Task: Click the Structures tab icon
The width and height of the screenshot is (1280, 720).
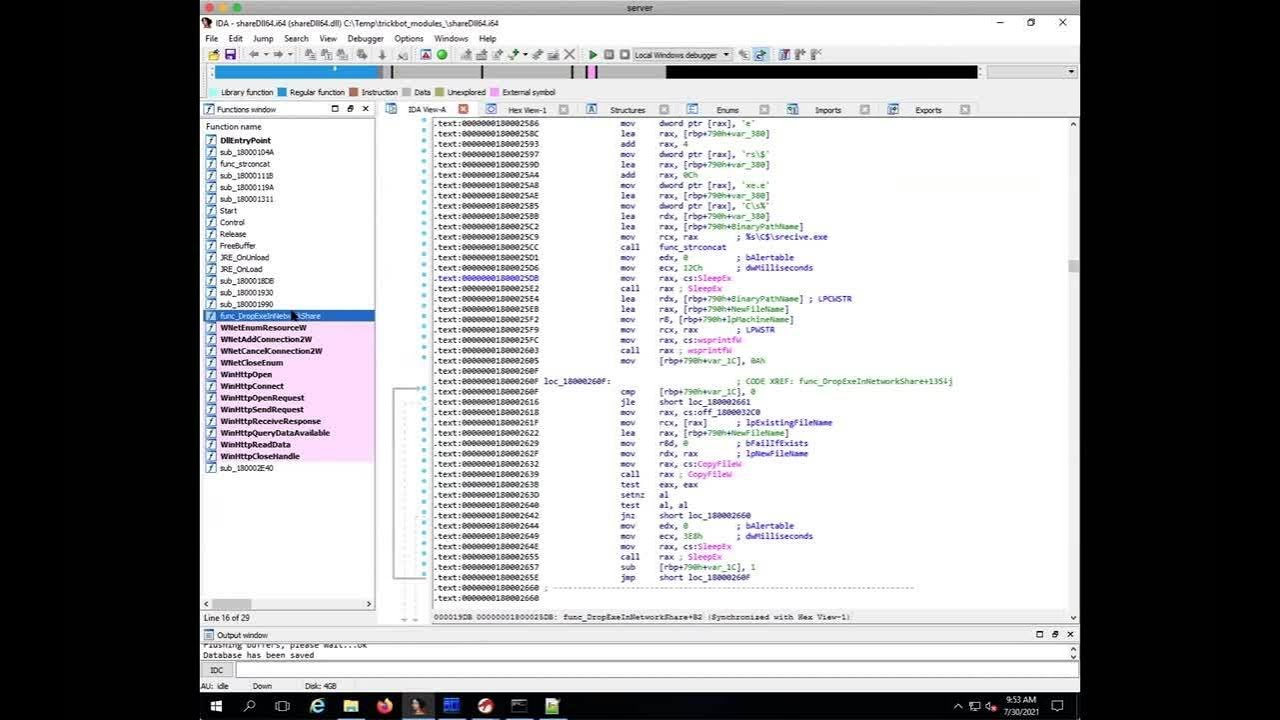Action: 591,109
